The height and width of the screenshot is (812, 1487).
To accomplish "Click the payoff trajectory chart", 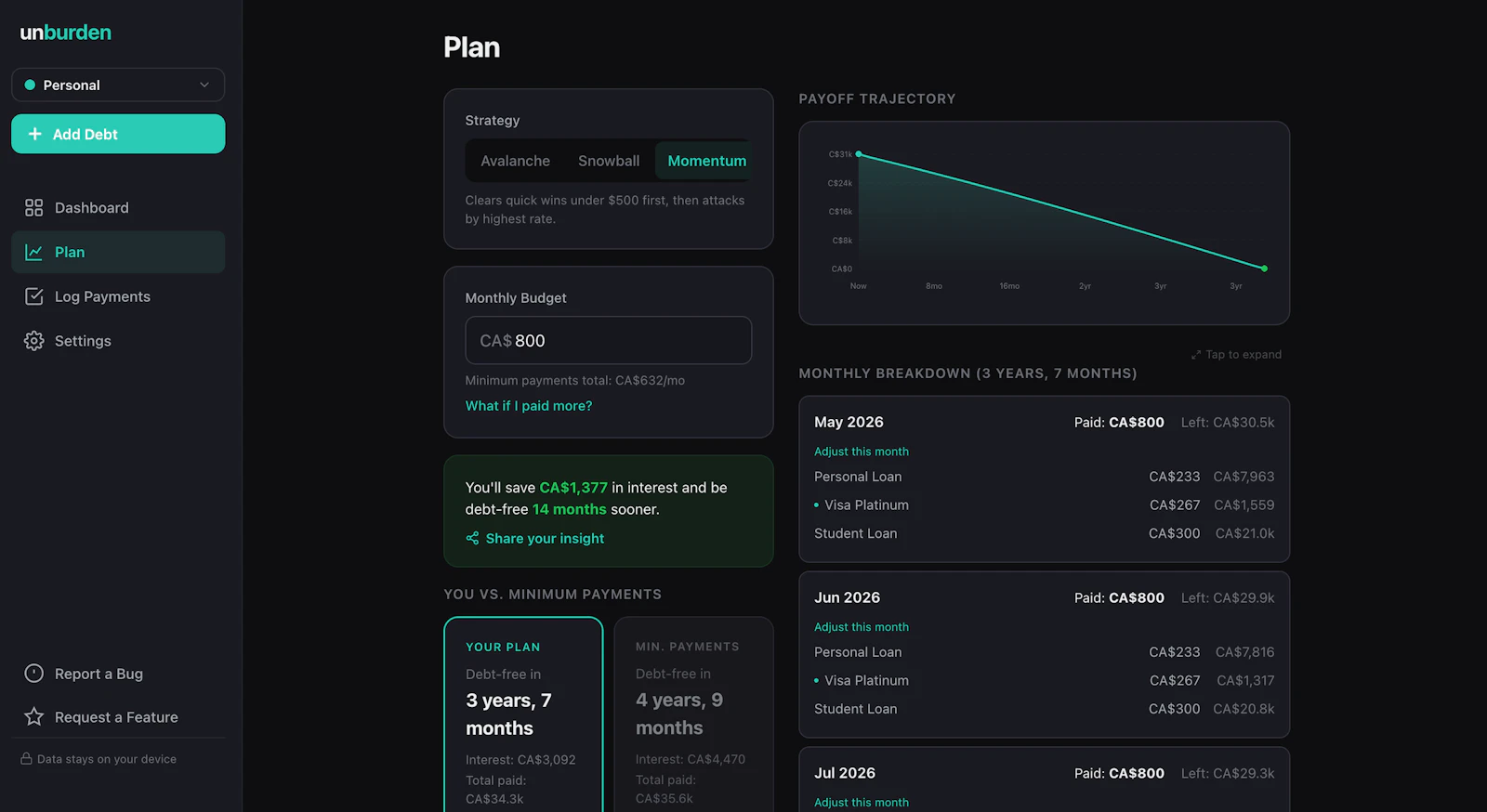I will point(1045,223).
